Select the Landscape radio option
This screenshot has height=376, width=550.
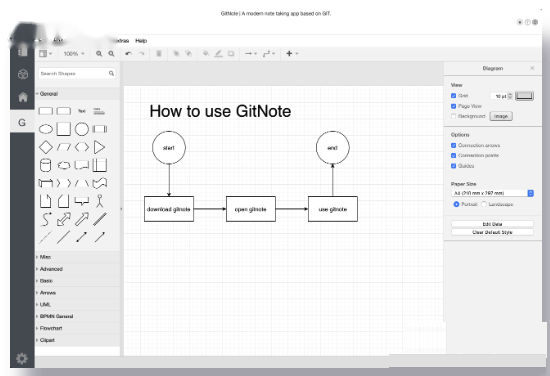click(x=484, y=204)
